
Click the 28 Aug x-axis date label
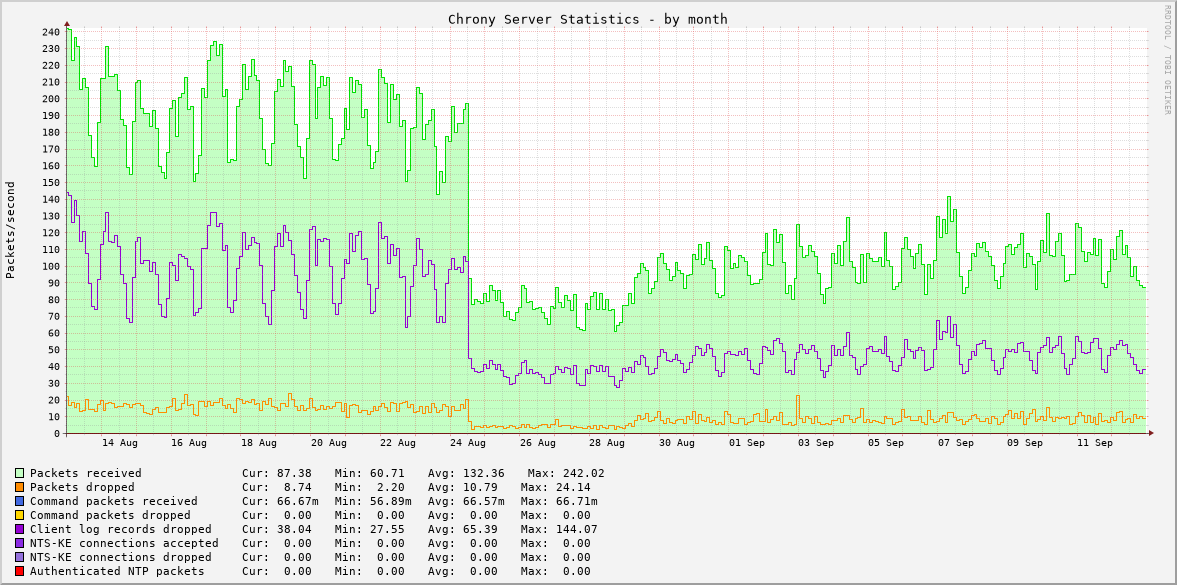607,443
